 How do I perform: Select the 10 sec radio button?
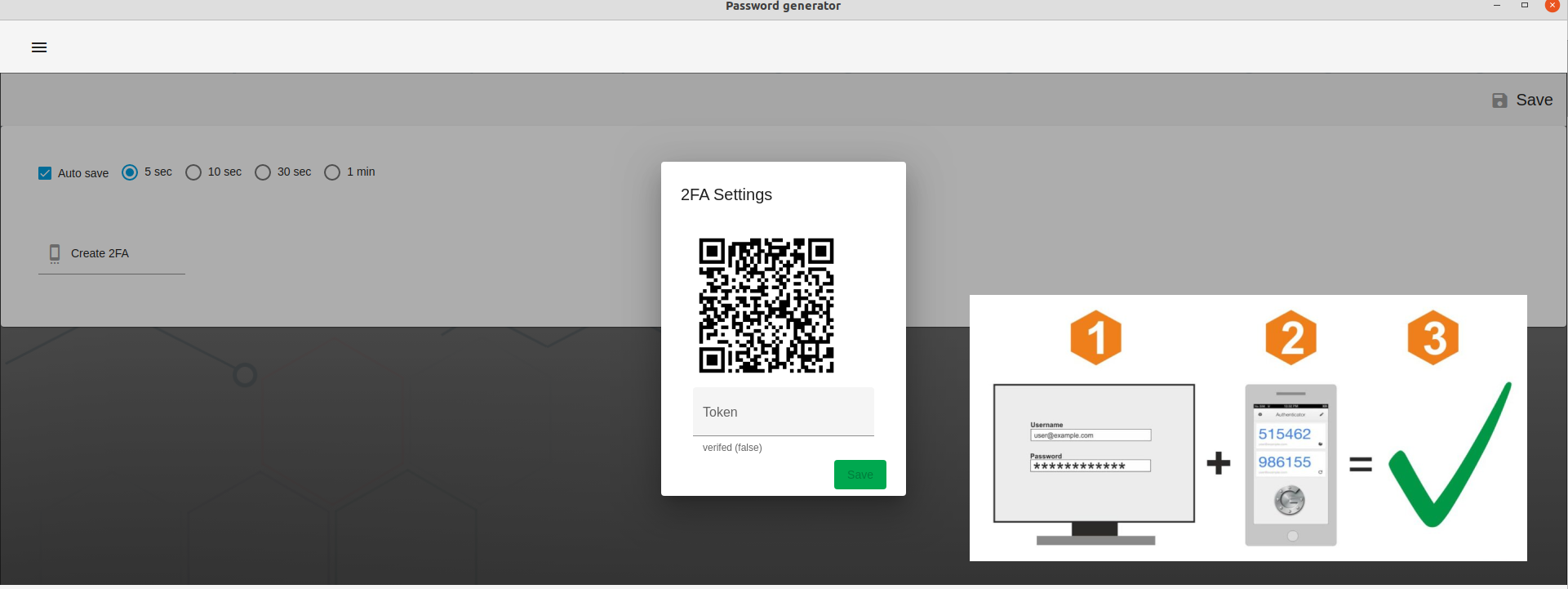click(x=193, y=172)
